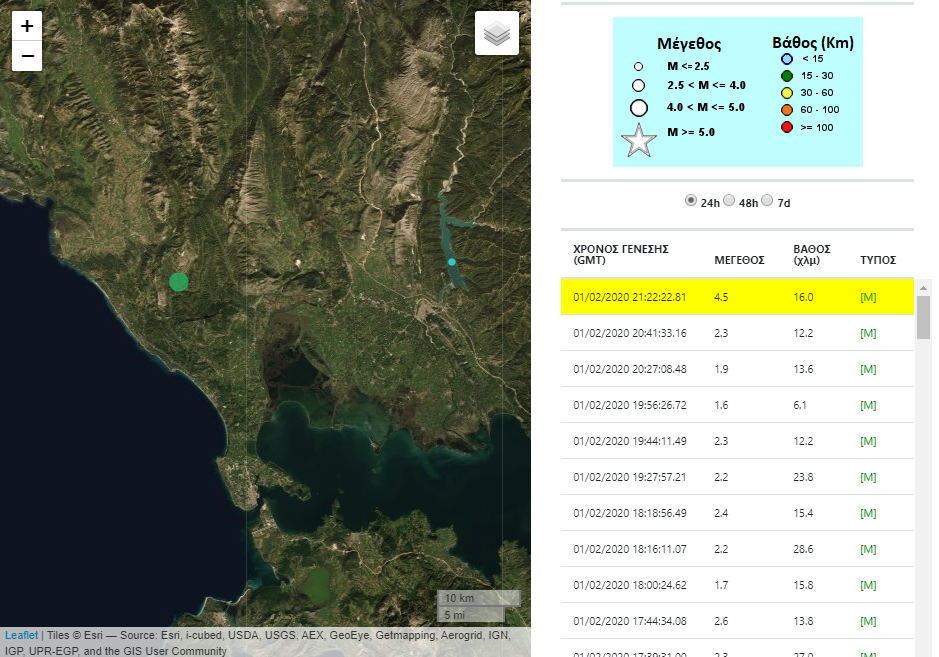Select the 48h time range option
Image resolution: width=939 pixels, height=657 pixels.
click(729, 201)
